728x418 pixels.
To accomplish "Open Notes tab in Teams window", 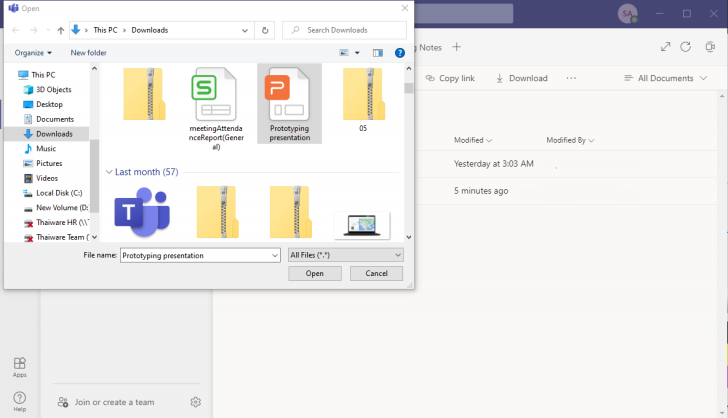I will point(430,47).
